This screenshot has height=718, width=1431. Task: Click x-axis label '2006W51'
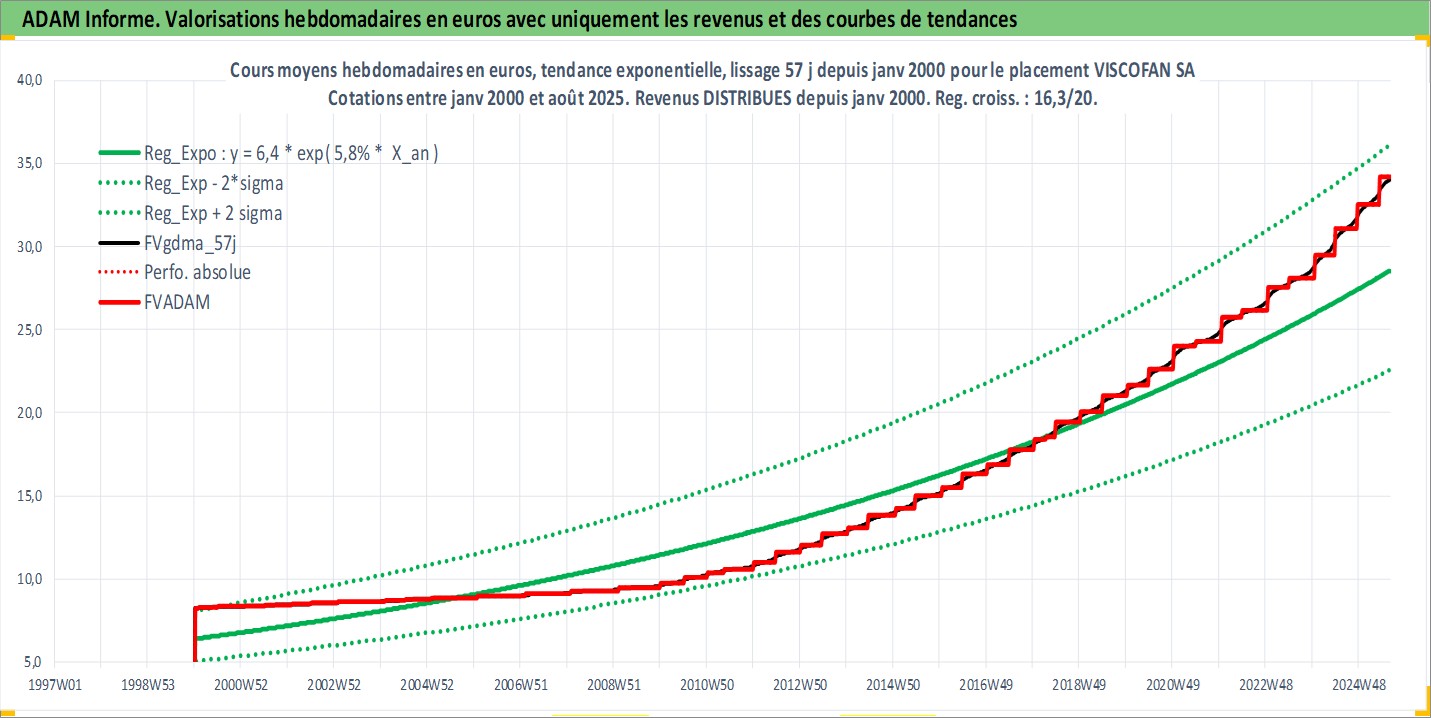click(x=520, y=685)
